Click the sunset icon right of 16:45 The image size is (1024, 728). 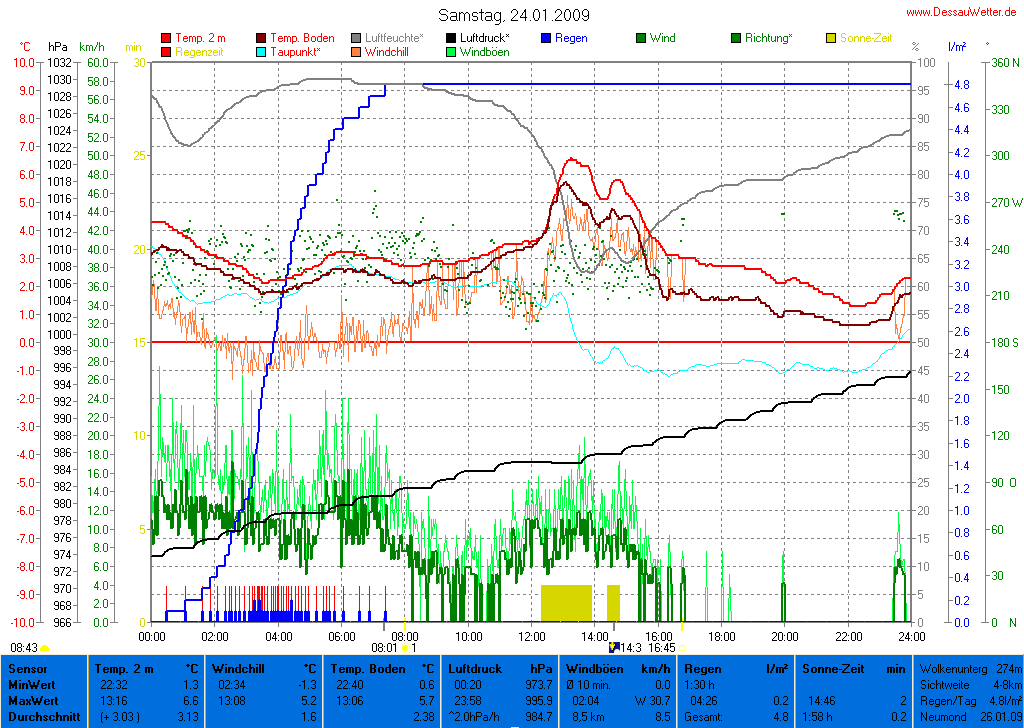(682, 648)
